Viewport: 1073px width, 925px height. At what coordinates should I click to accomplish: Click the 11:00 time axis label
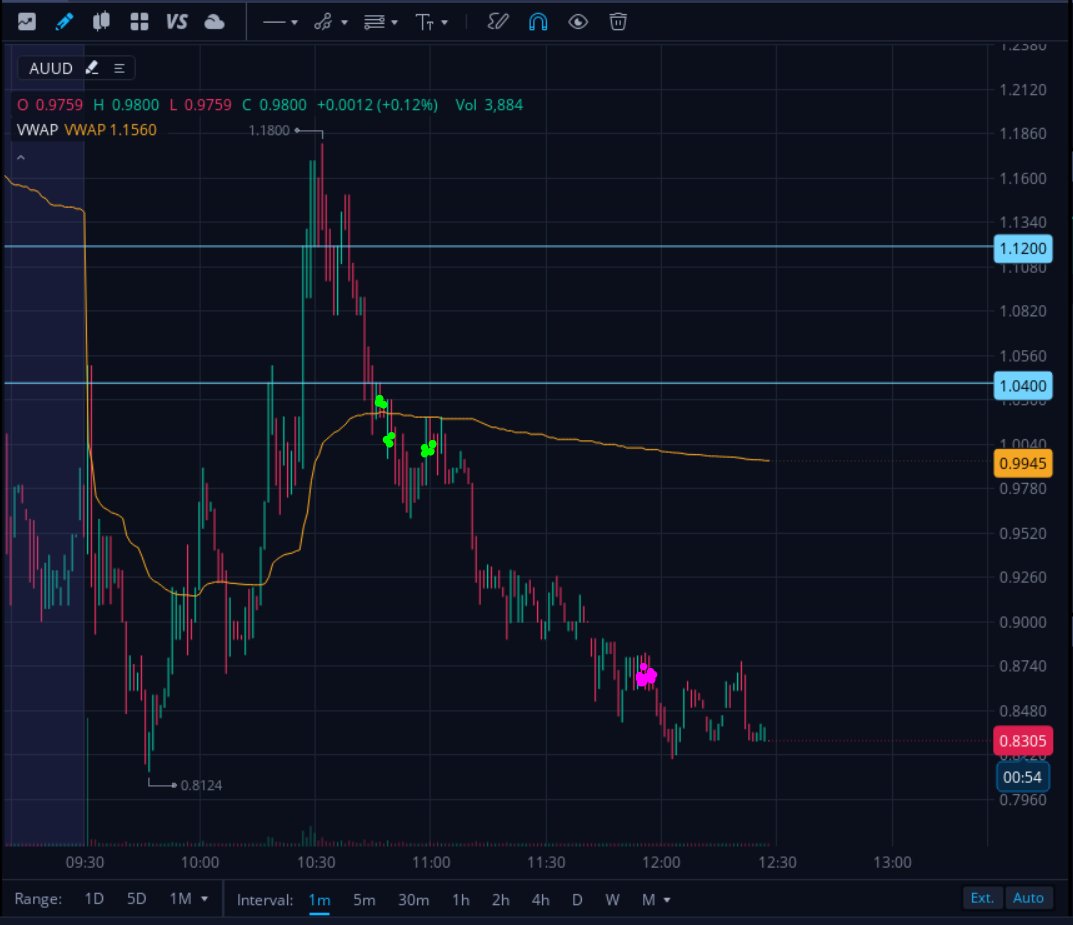click(431, 862)
